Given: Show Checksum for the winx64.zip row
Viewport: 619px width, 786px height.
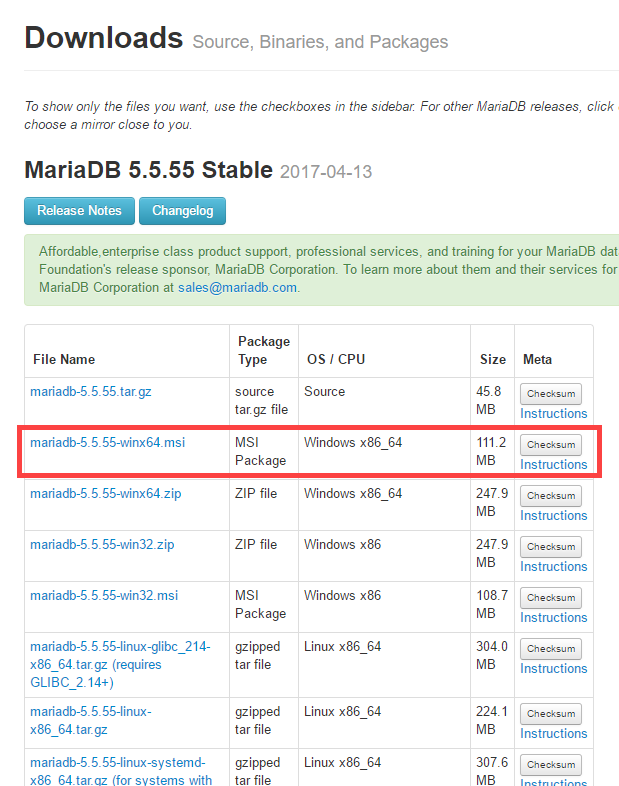Looking at the screenshot, I should pos(551,496).
